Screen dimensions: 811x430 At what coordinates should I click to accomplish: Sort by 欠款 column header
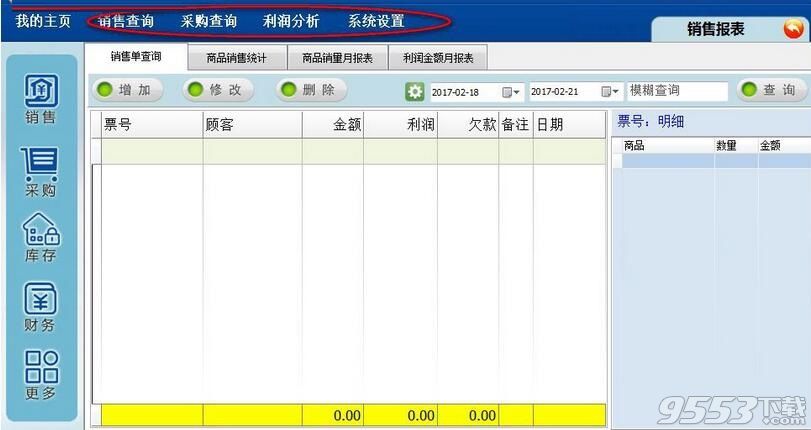pos(468,125)
